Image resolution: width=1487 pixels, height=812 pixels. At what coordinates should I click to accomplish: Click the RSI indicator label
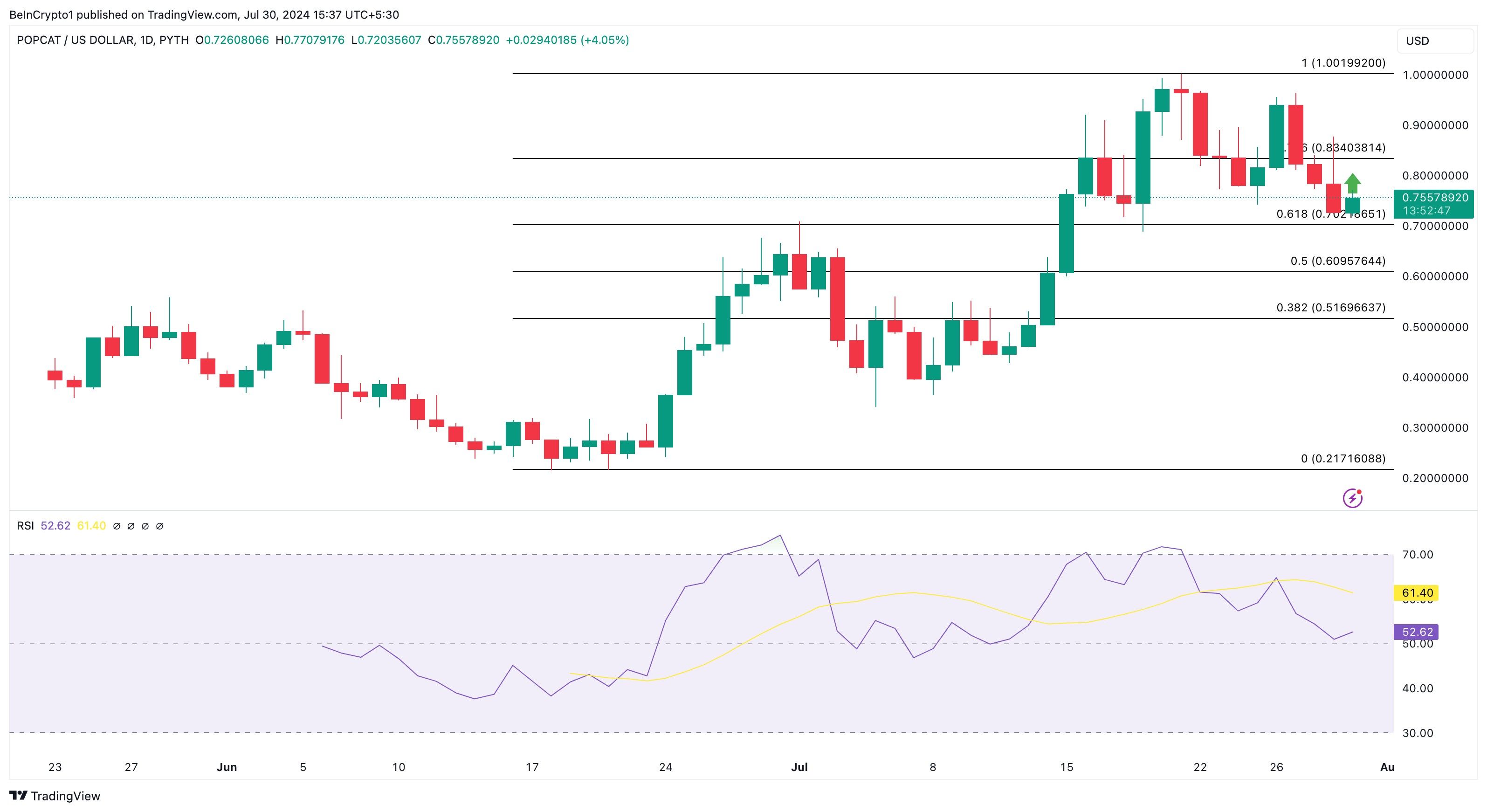(25, 526)
